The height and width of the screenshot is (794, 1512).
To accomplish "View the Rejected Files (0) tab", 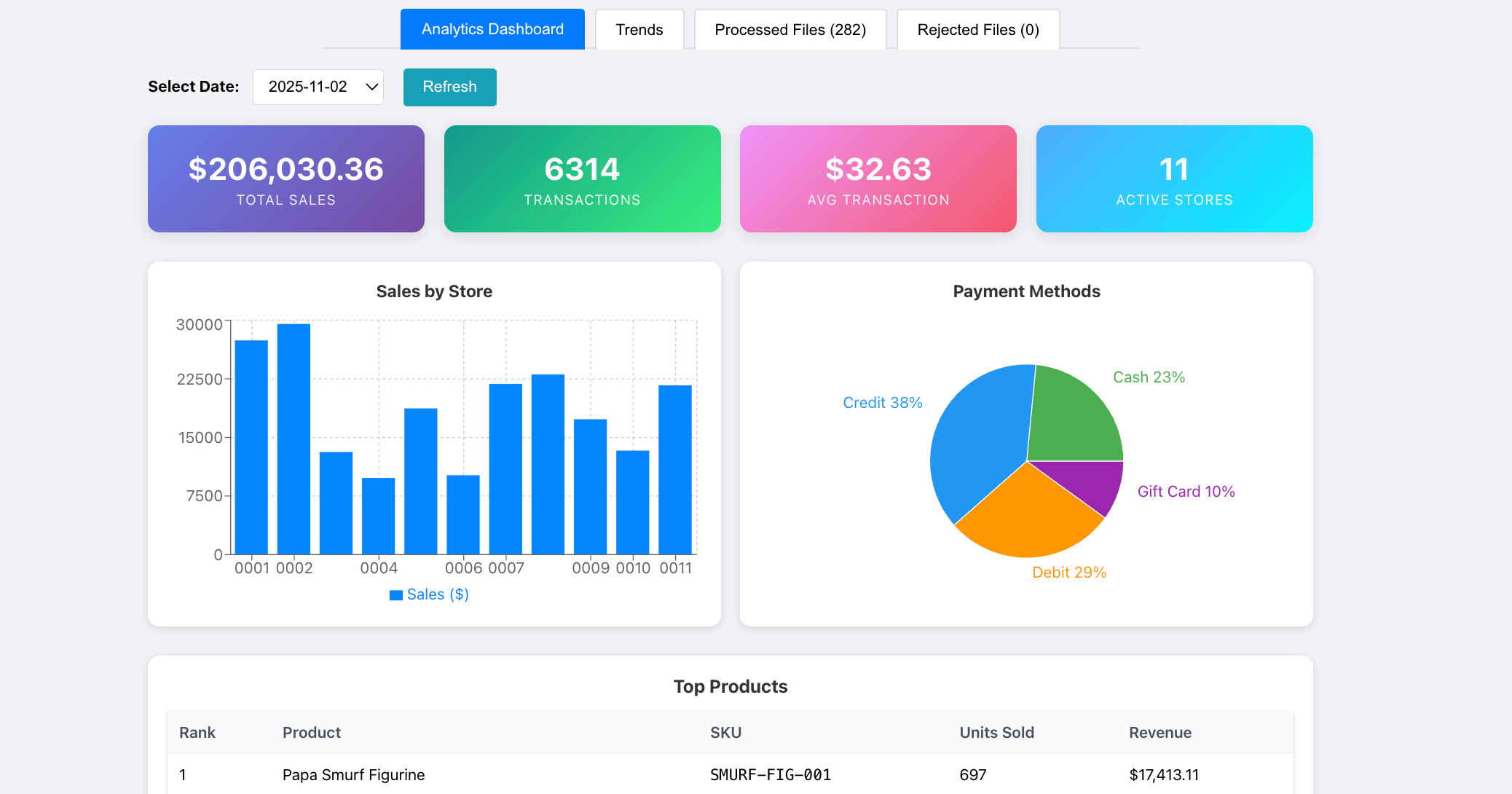I will (977, 29).
